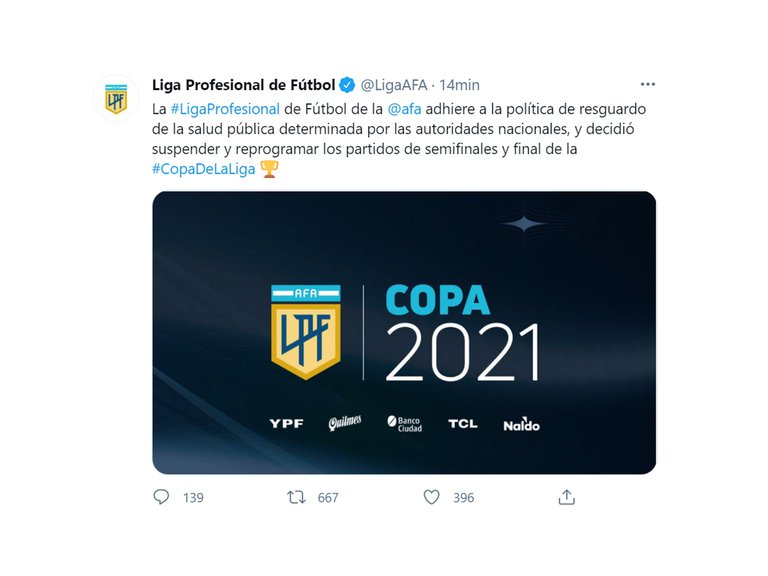
Task: Click the YPF sponsor logo
Action: (286, 424)
